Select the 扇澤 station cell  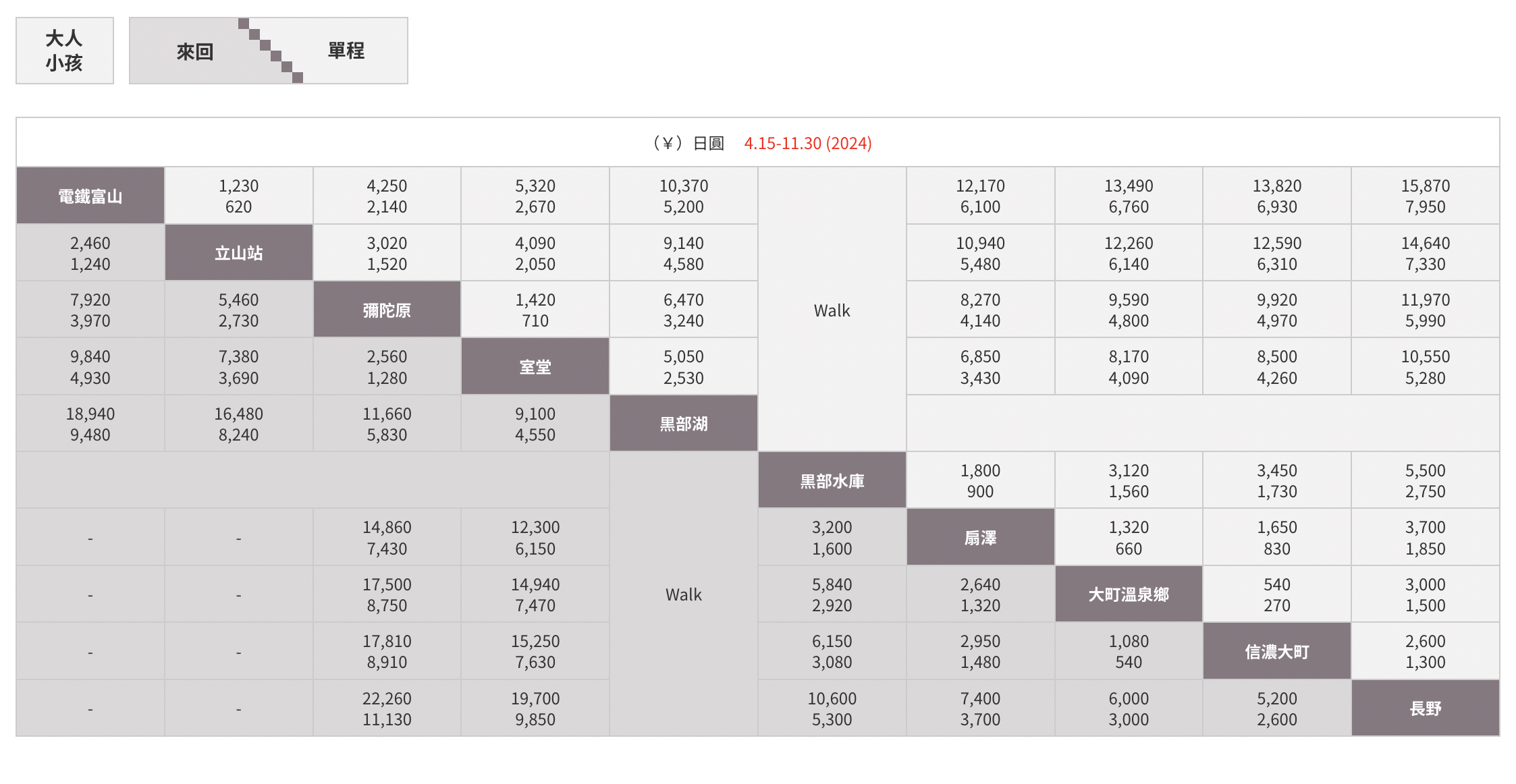click(x=980, y=538)
